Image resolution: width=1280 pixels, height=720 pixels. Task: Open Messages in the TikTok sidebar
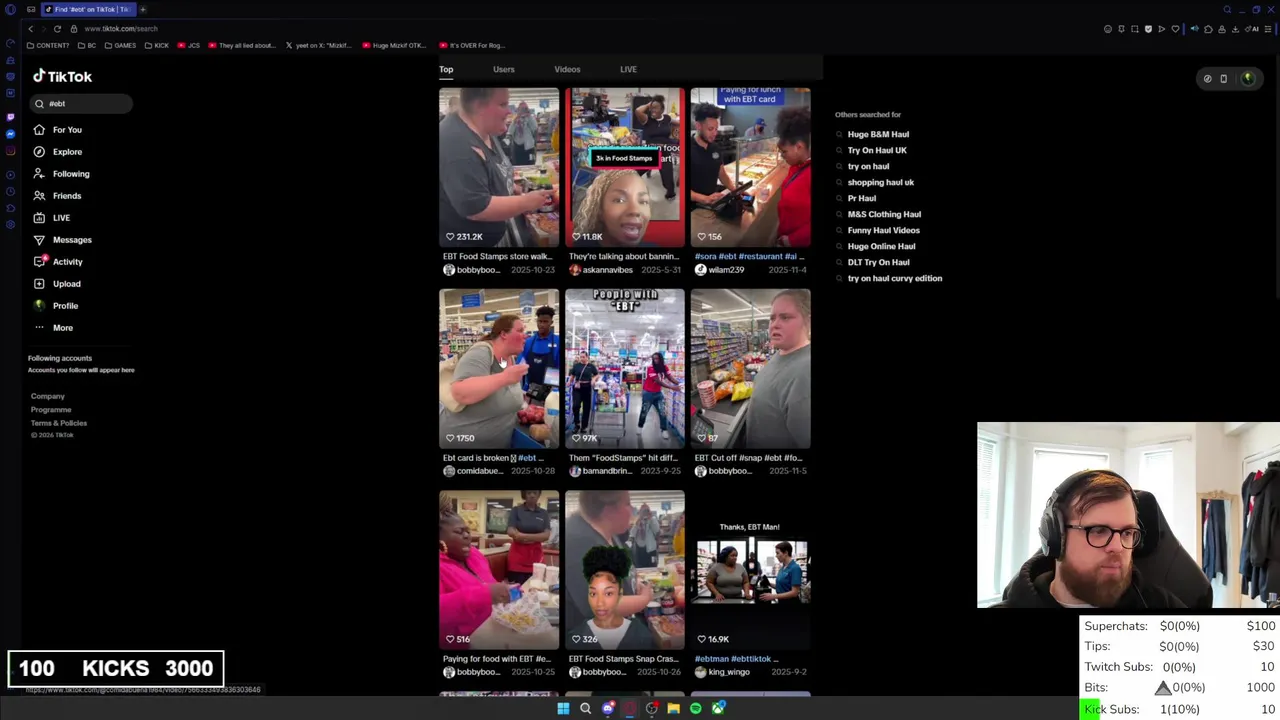[x=62, y=240]
